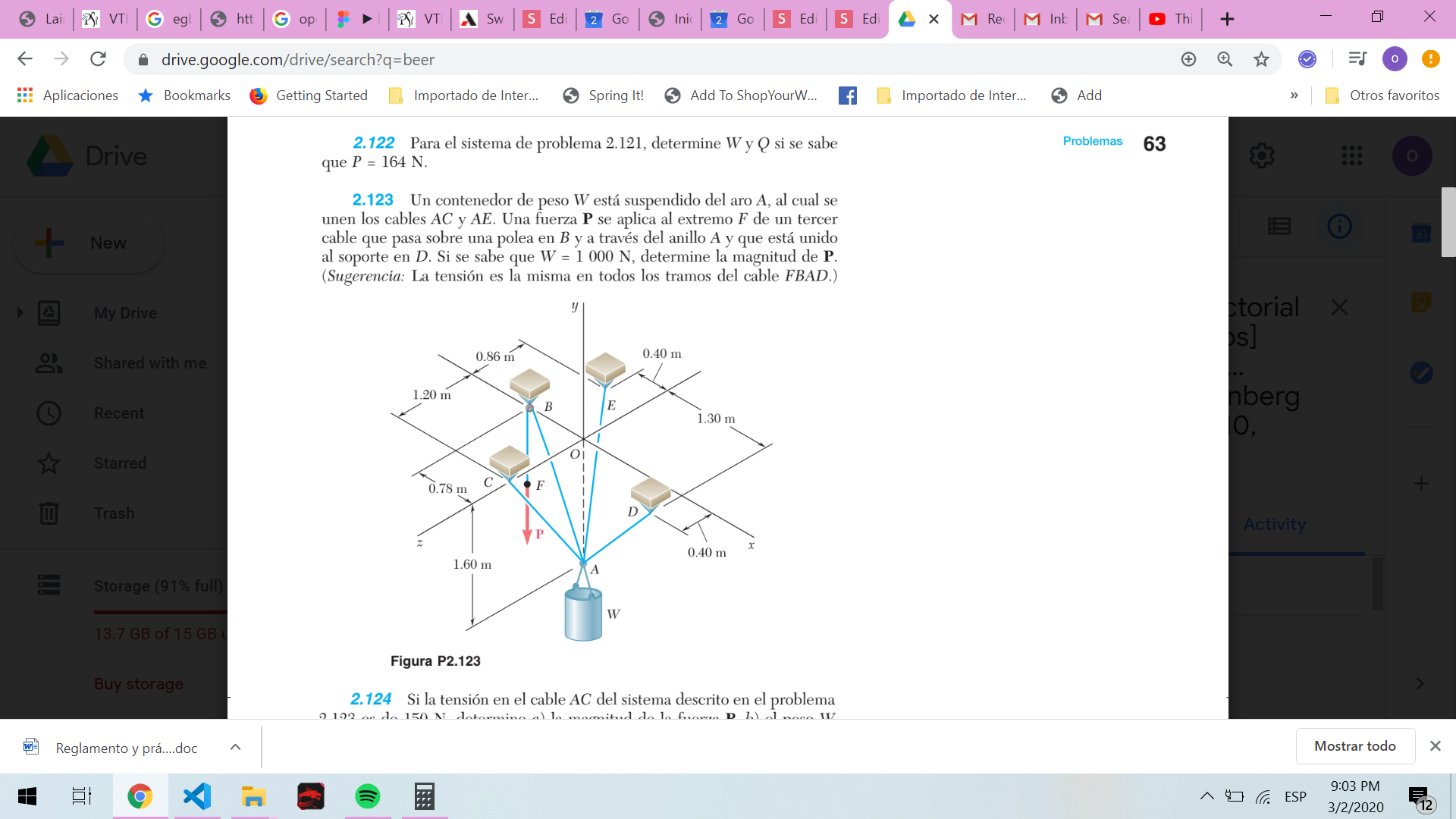Reload the current page
The height and width of the screenshot is (819, 1456).
(x=98, y=59)
